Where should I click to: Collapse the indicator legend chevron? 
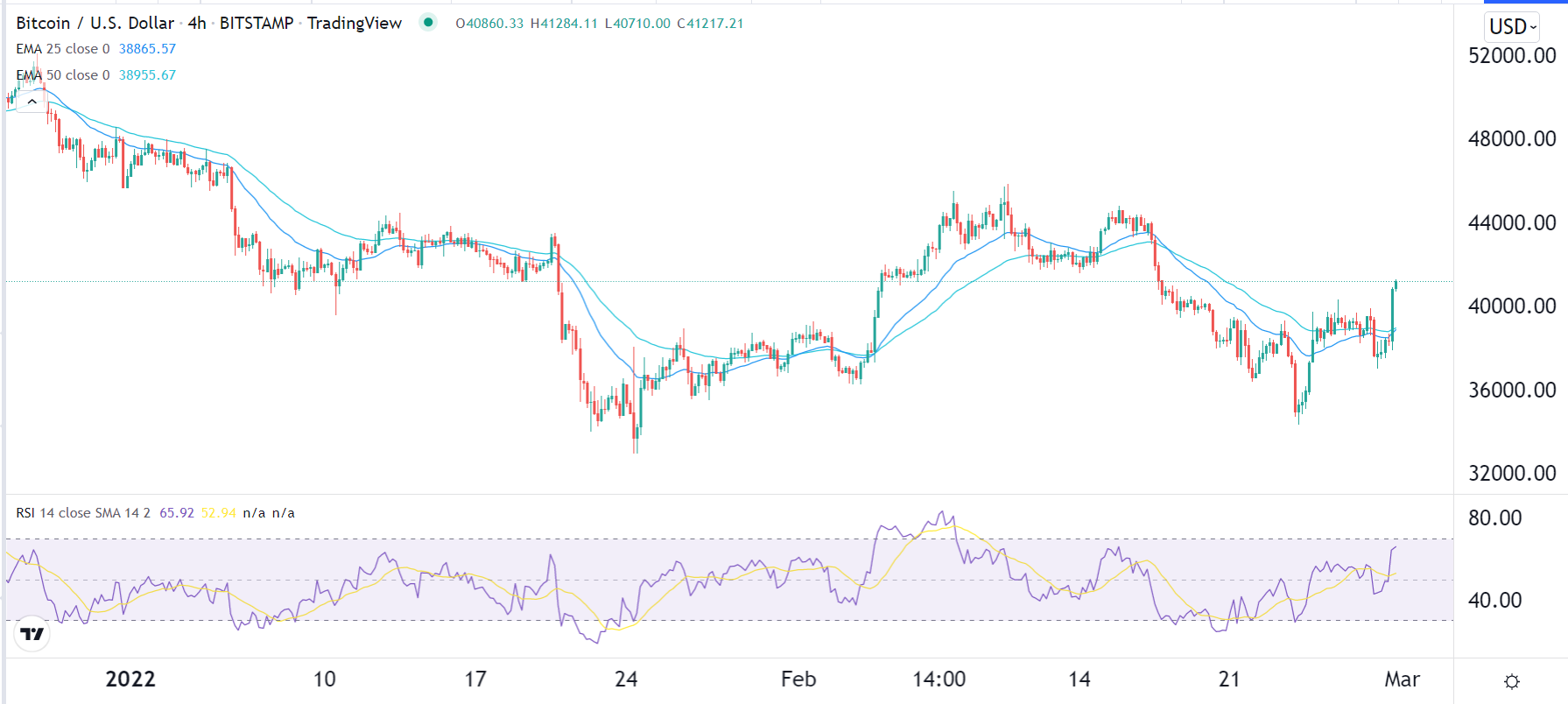(x=32, y=102)
